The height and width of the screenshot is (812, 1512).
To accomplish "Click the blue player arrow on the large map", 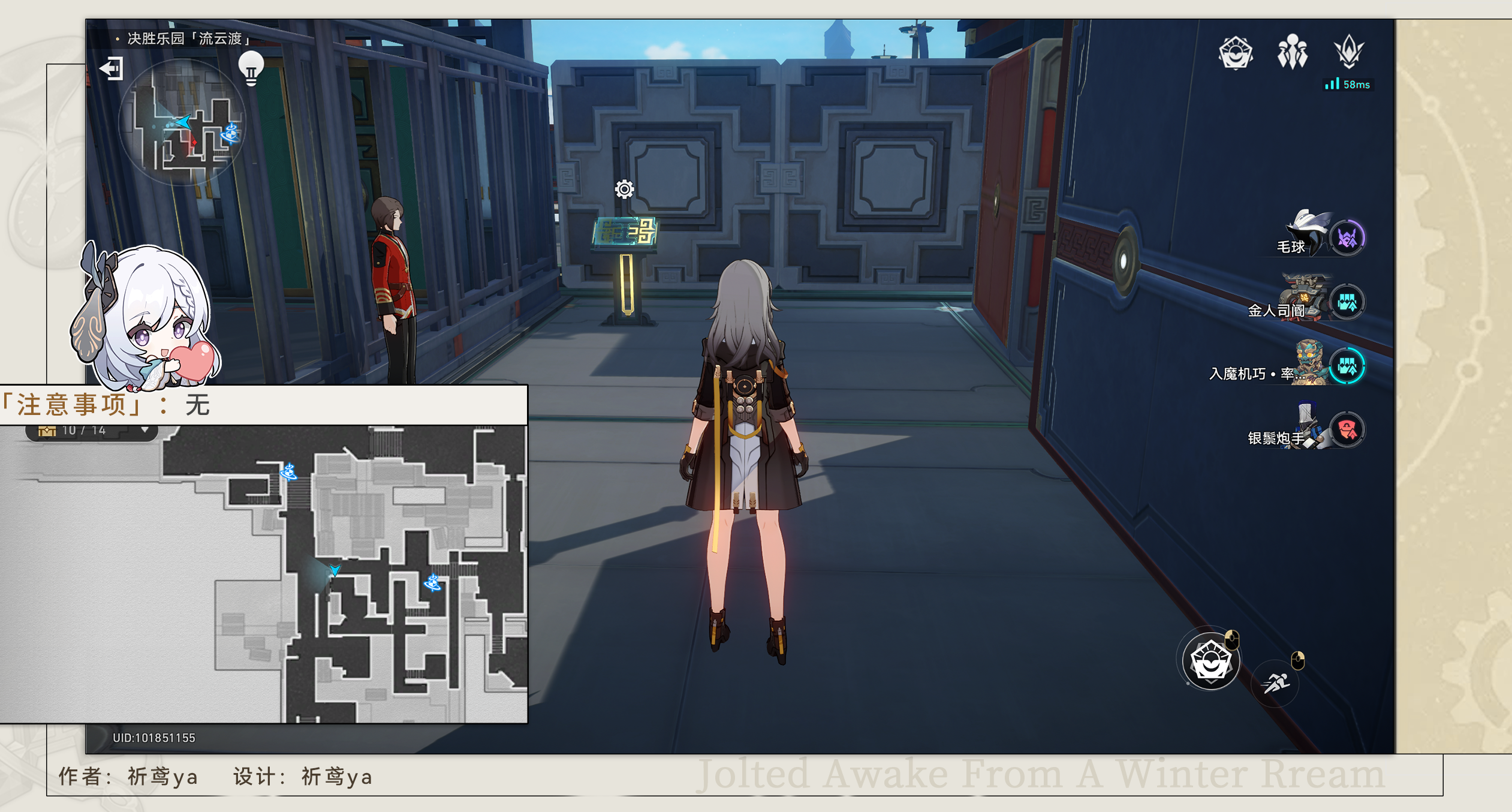I will click(x=335, y=570).
